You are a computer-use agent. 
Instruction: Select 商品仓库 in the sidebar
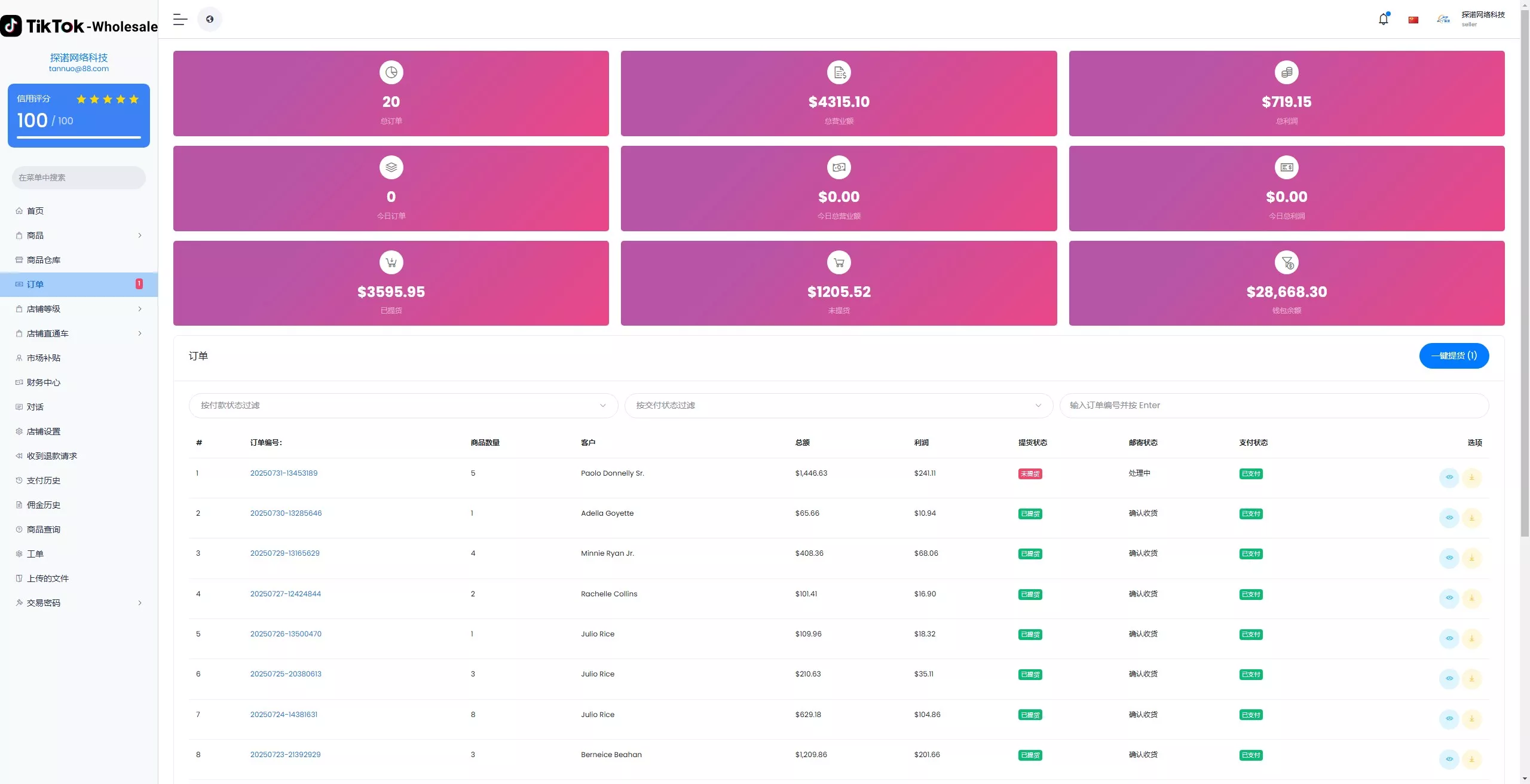click(43, 260)
